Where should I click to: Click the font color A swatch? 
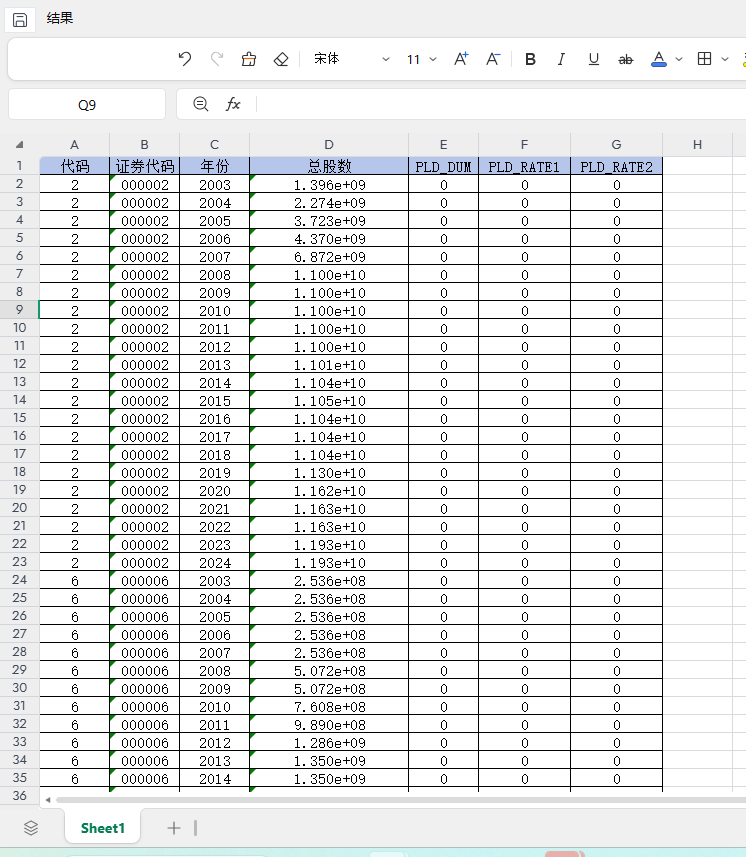(x=658, y=60)
